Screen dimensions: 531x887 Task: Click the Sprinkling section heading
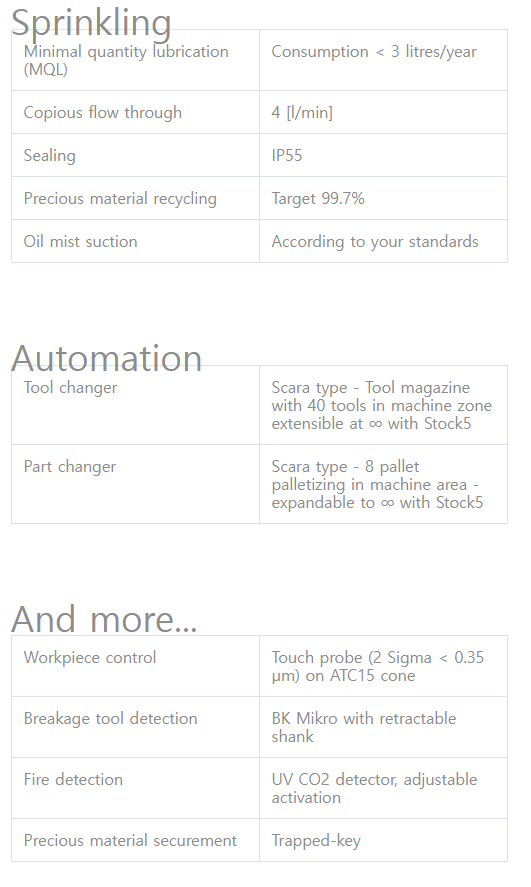pos(91,23)
